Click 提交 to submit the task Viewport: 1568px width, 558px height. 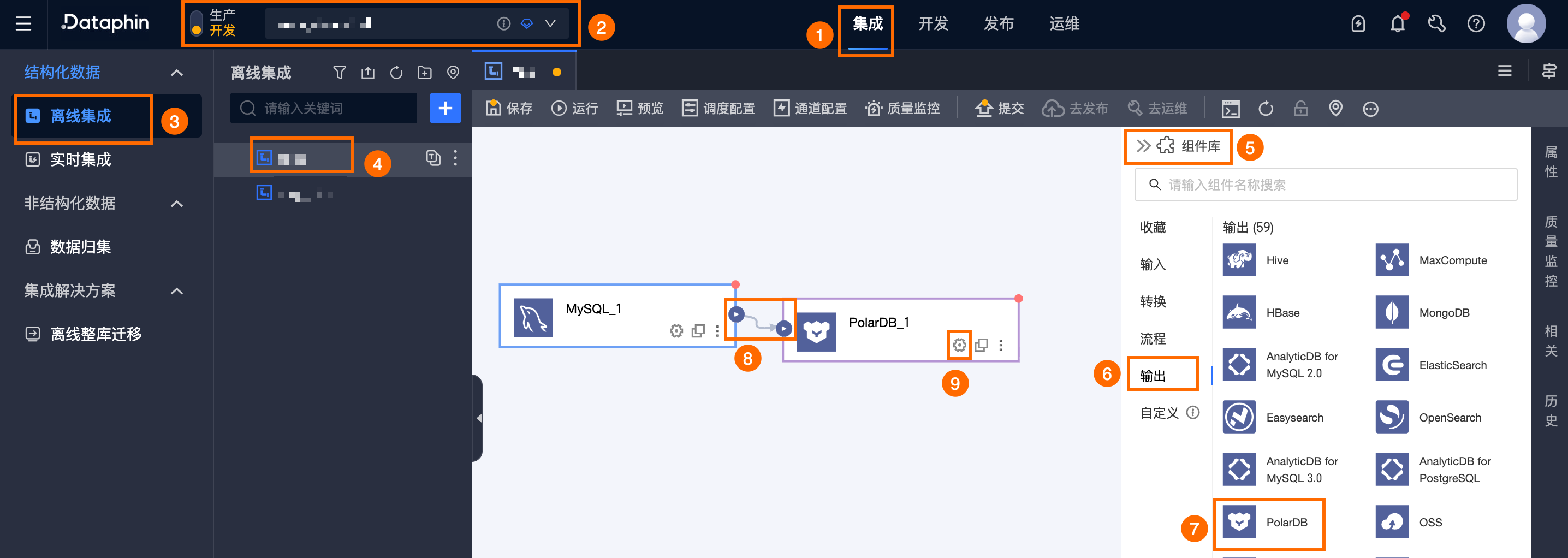(x=1000, y=108)
